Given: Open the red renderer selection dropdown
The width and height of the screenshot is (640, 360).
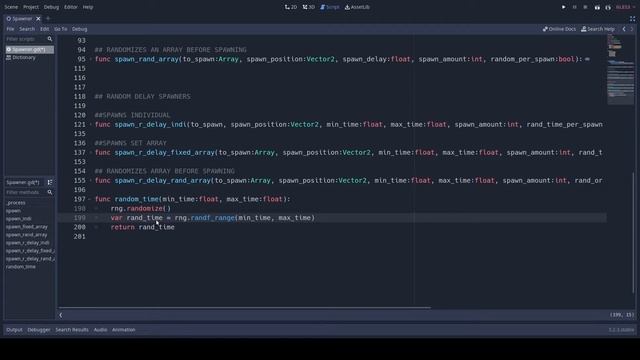Looking at the screenshot, I should 625,7.
